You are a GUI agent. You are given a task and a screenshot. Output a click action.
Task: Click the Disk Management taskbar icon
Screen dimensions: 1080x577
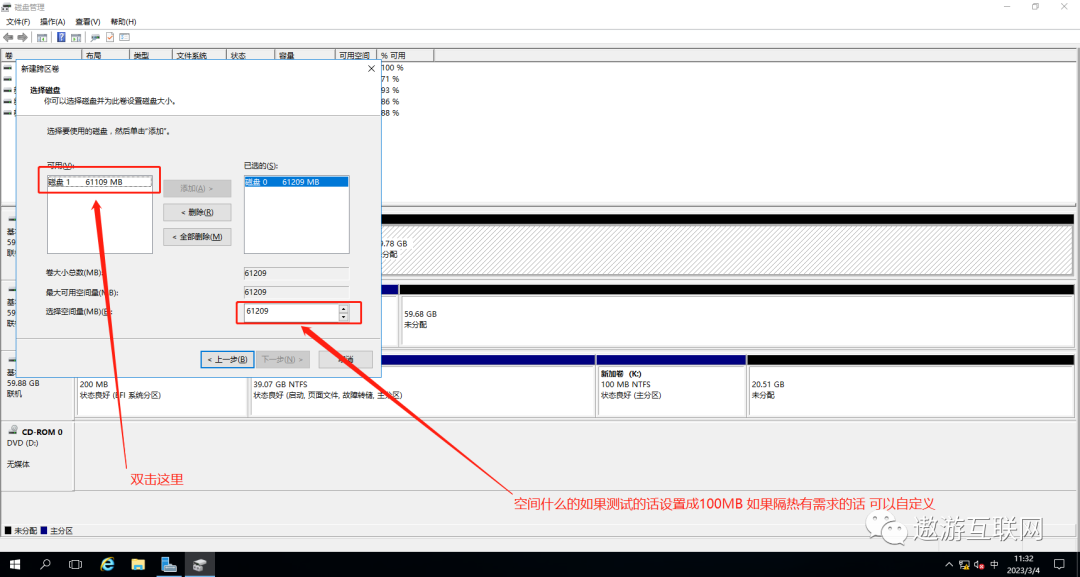point(200,565)
